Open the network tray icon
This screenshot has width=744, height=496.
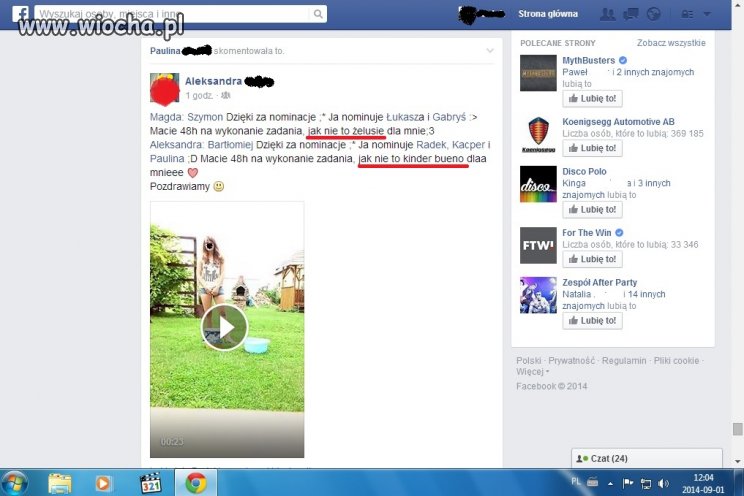[x=645, y=483]
